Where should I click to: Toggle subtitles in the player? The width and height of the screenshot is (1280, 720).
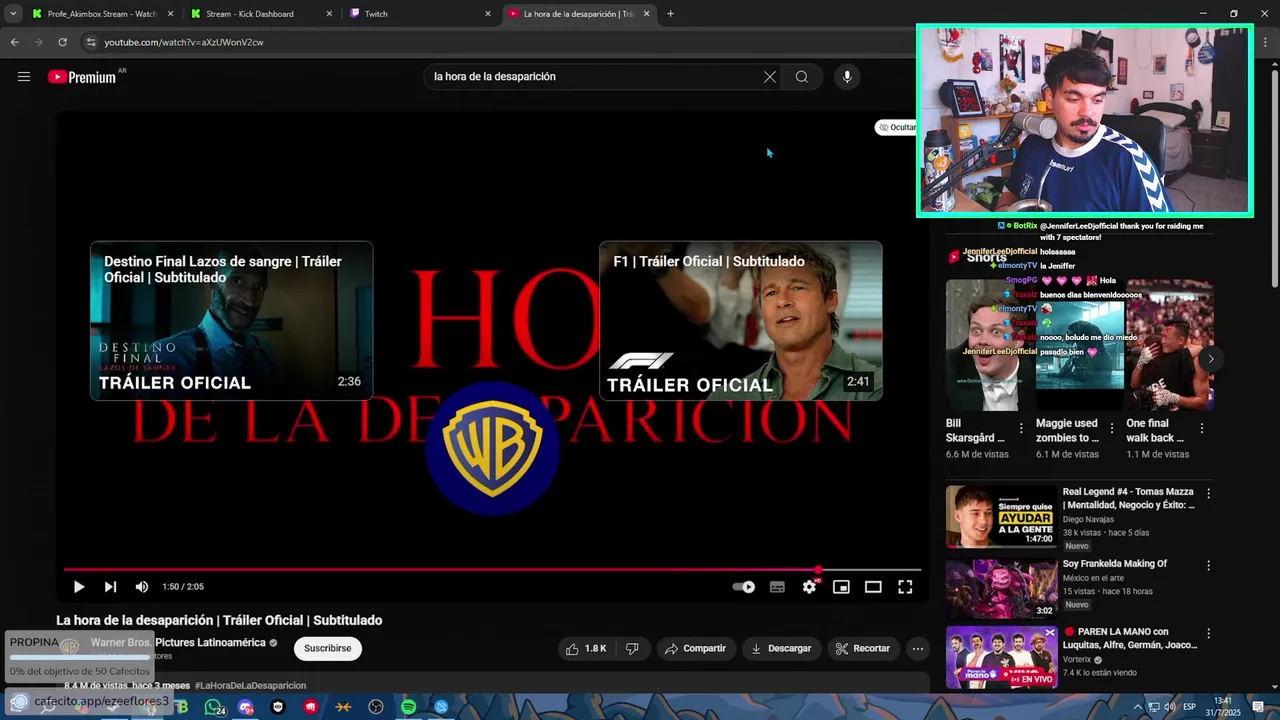point(777,587)
